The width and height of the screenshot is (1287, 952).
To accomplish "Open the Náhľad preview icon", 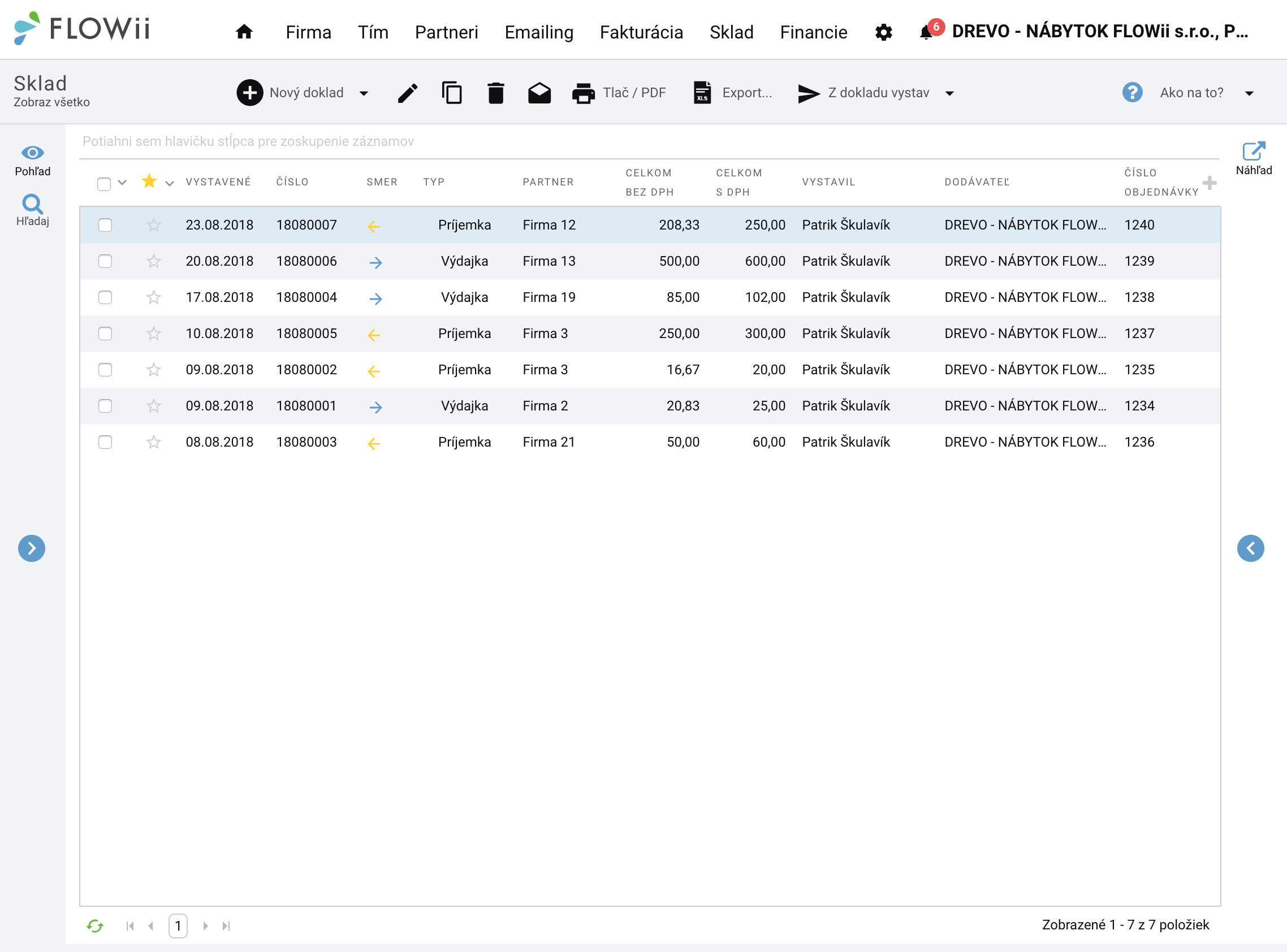I will click(x=1254, y=158).
